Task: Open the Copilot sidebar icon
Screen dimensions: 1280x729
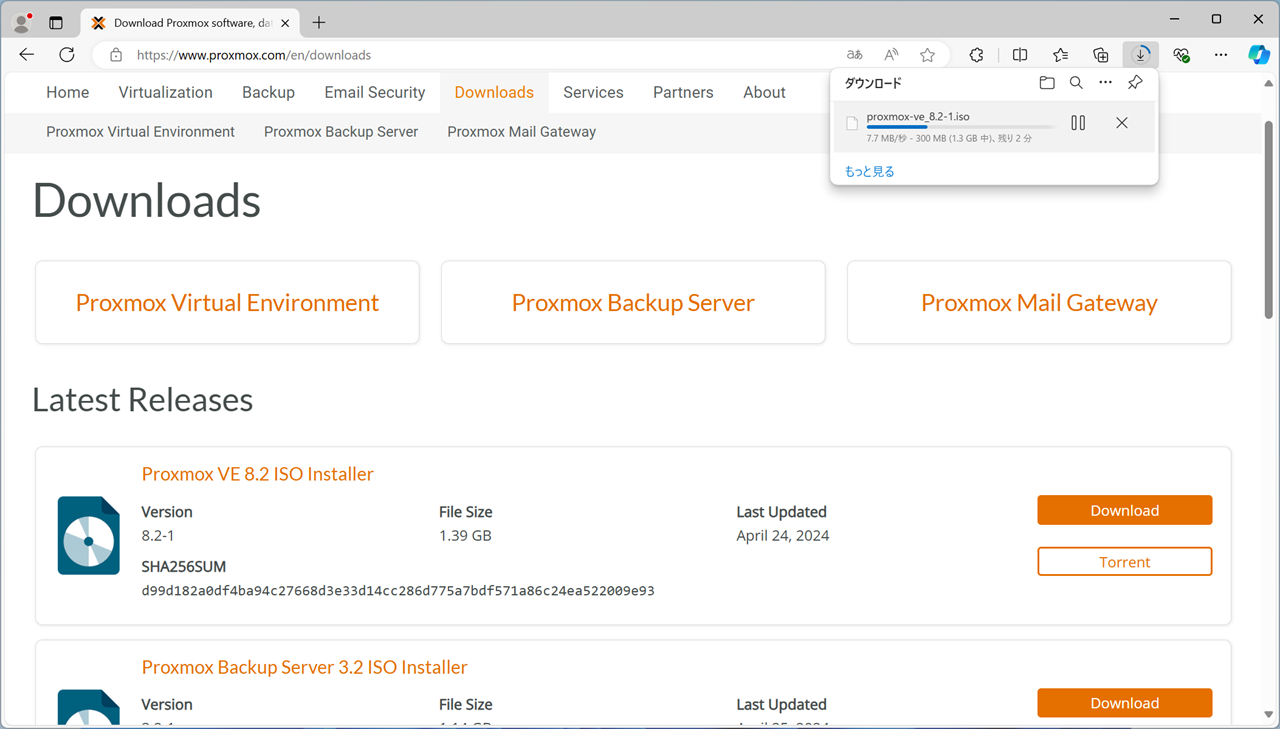Action: (1259, 55)
